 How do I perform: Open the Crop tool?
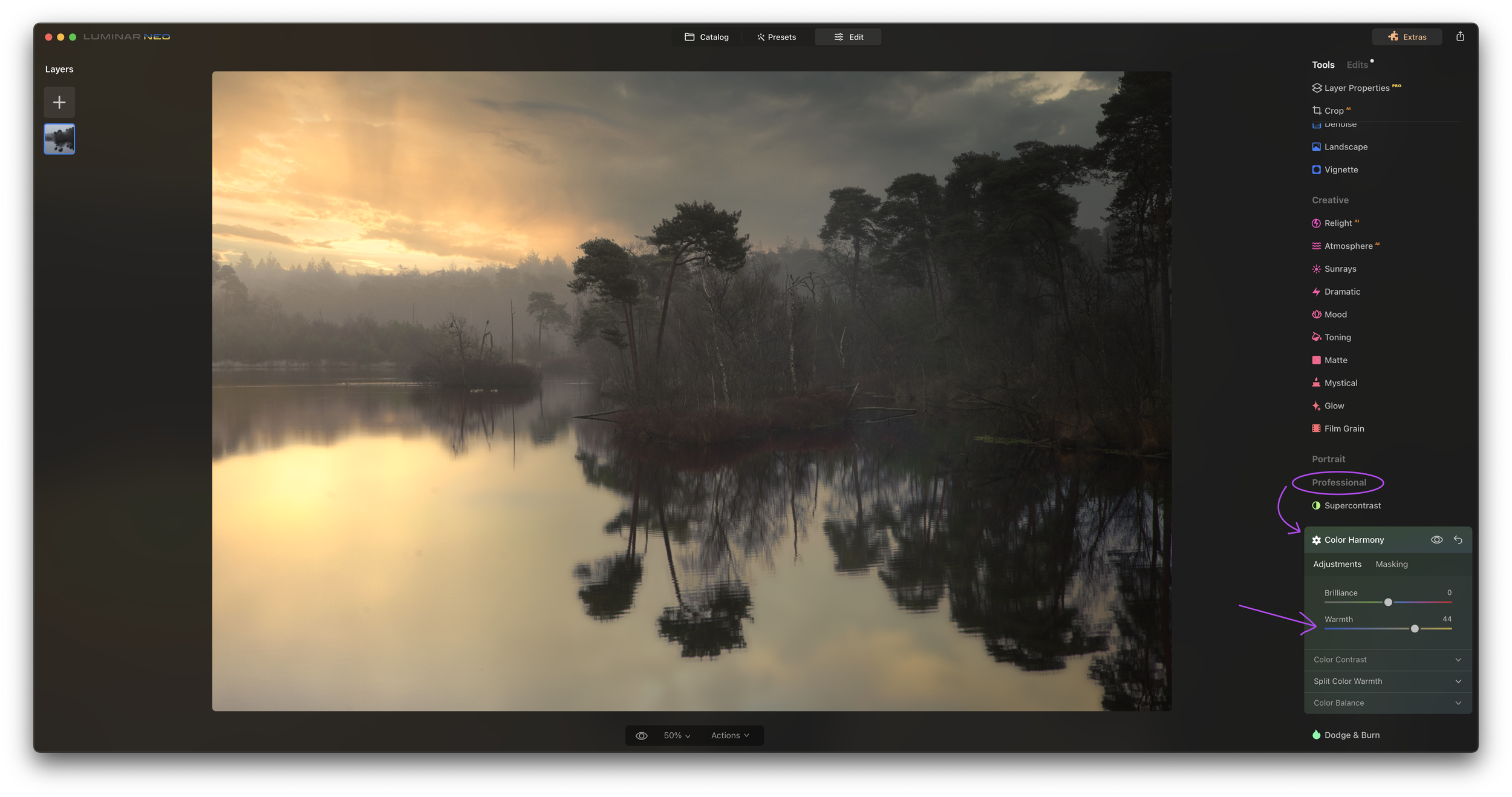[1333, 111]
